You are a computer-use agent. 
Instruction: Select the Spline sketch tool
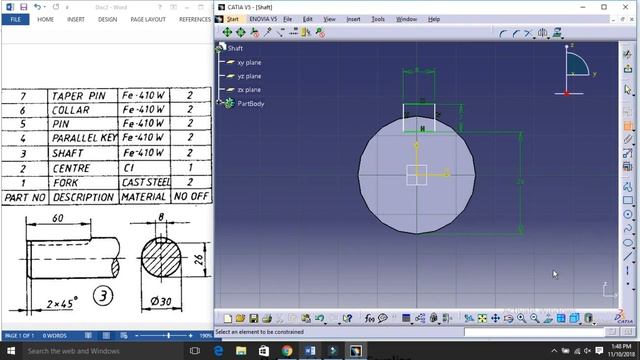point(628,229)
